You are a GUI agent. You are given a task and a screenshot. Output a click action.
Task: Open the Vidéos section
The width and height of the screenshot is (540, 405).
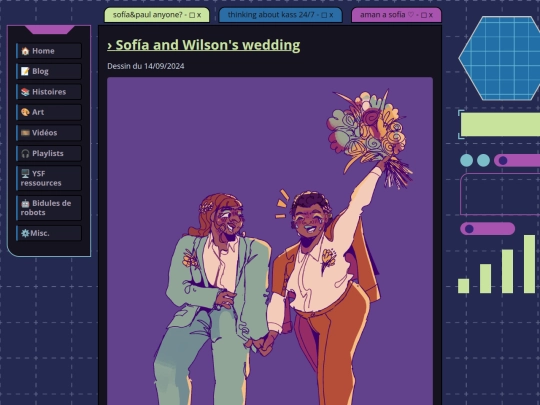[49, 133]
